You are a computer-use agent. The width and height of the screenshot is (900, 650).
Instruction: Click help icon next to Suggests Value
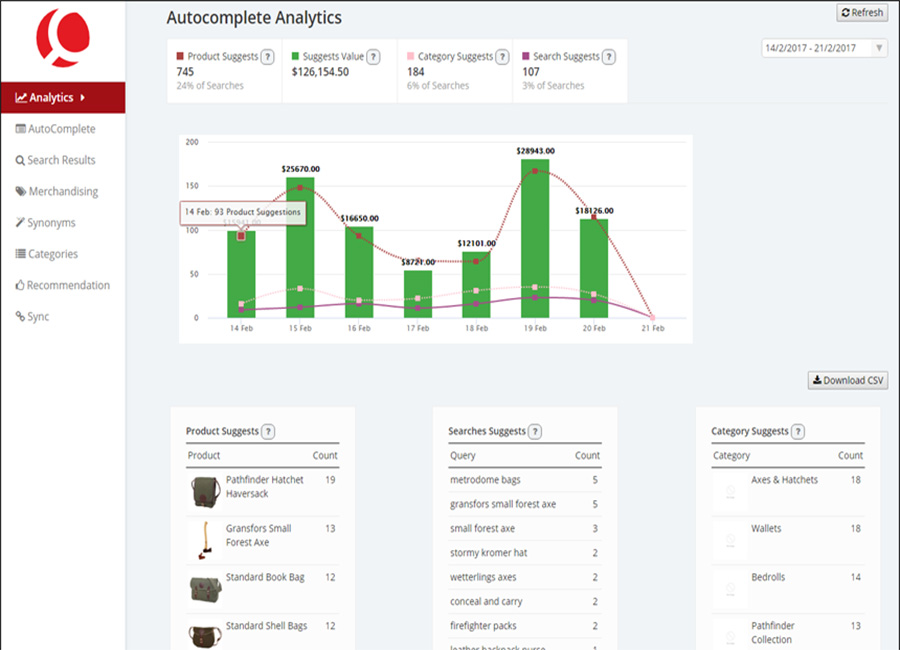[x=372, y=57]
